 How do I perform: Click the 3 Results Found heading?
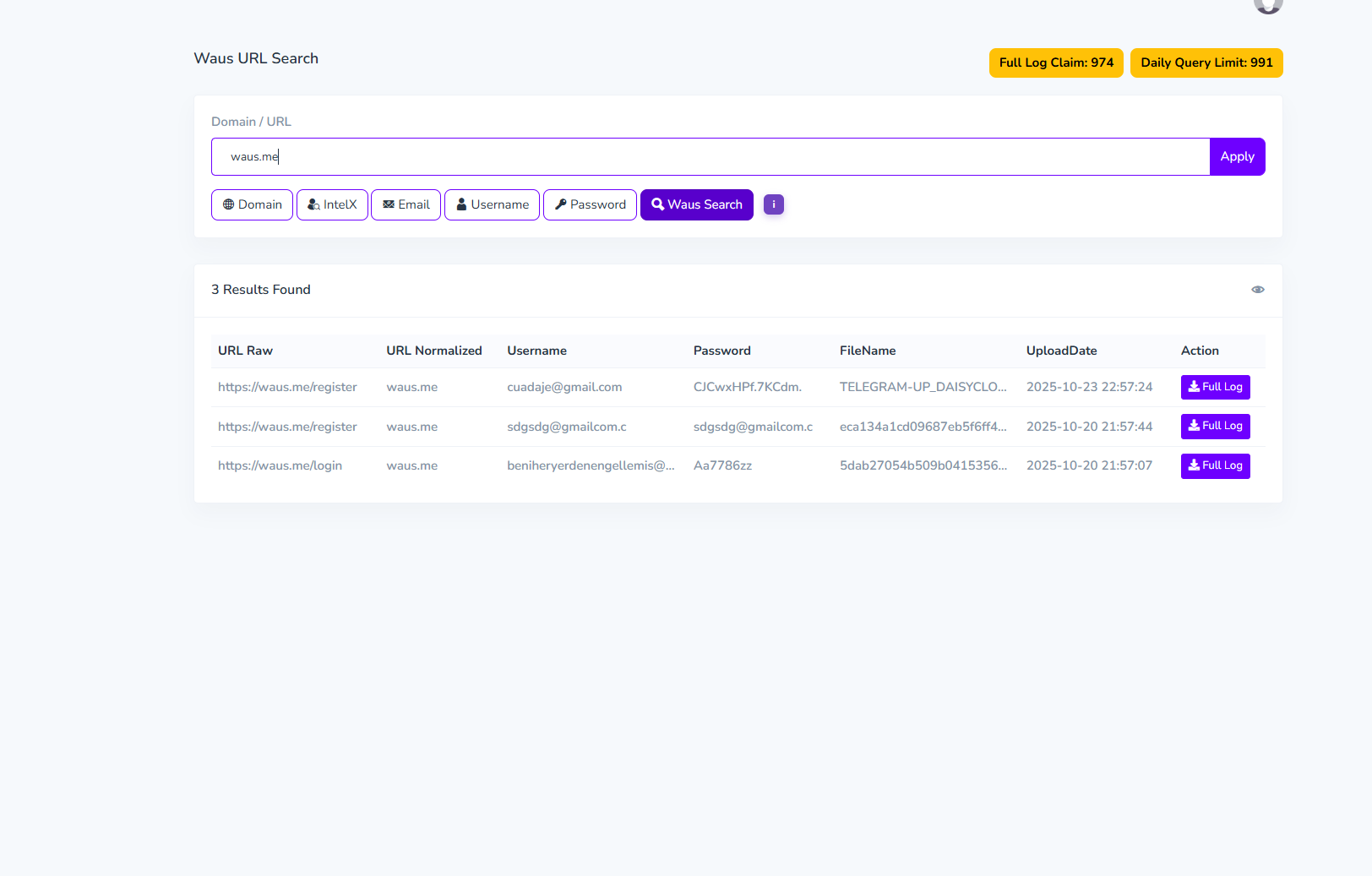261,290
